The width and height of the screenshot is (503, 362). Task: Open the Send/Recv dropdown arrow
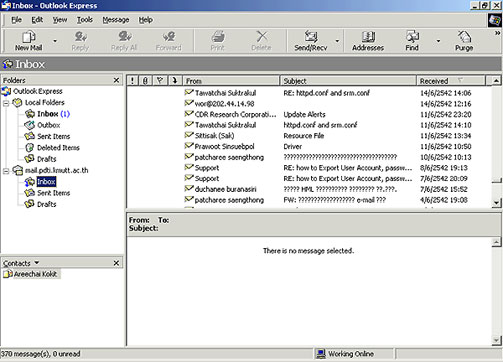pyautogui.click(x=337, y=41)
